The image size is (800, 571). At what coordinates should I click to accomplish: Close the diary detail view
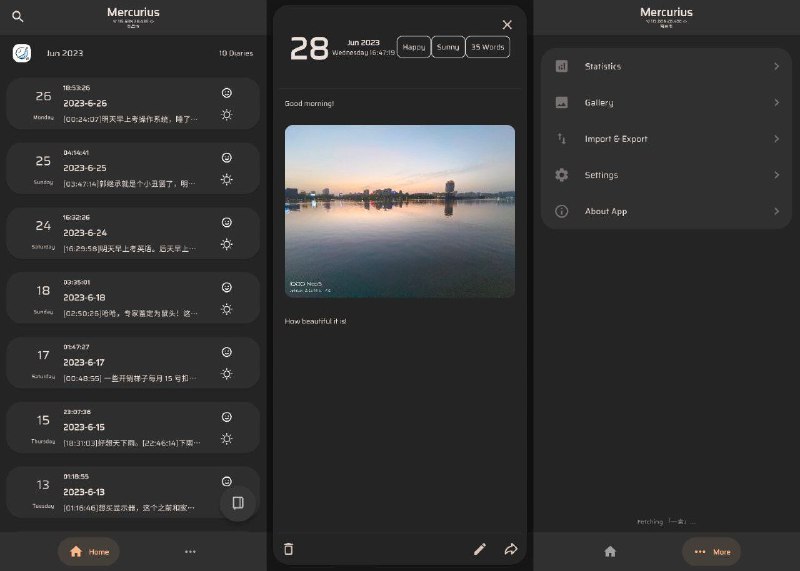507,25
